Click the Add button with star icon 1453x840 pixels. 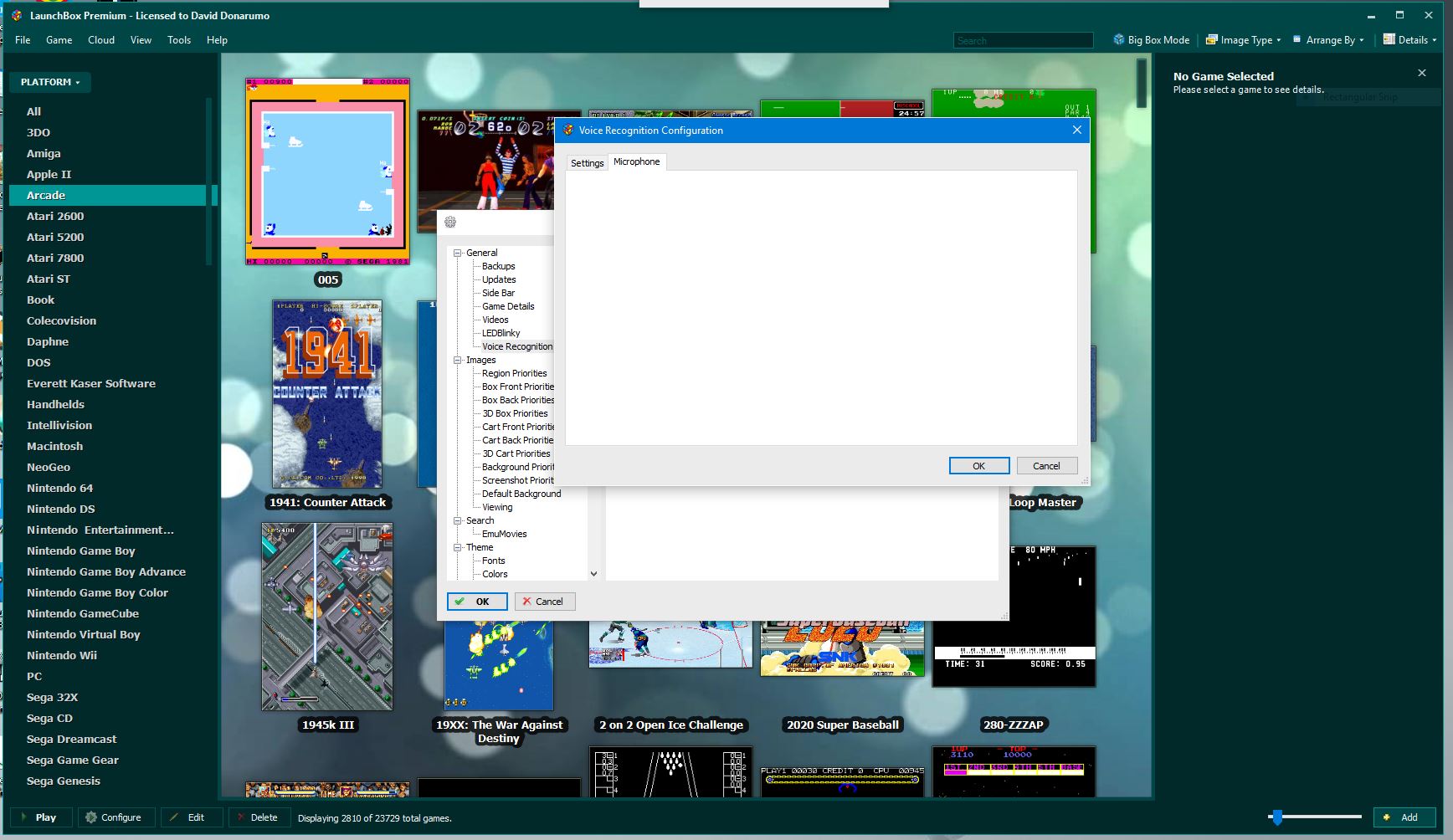pos(1404,817)
